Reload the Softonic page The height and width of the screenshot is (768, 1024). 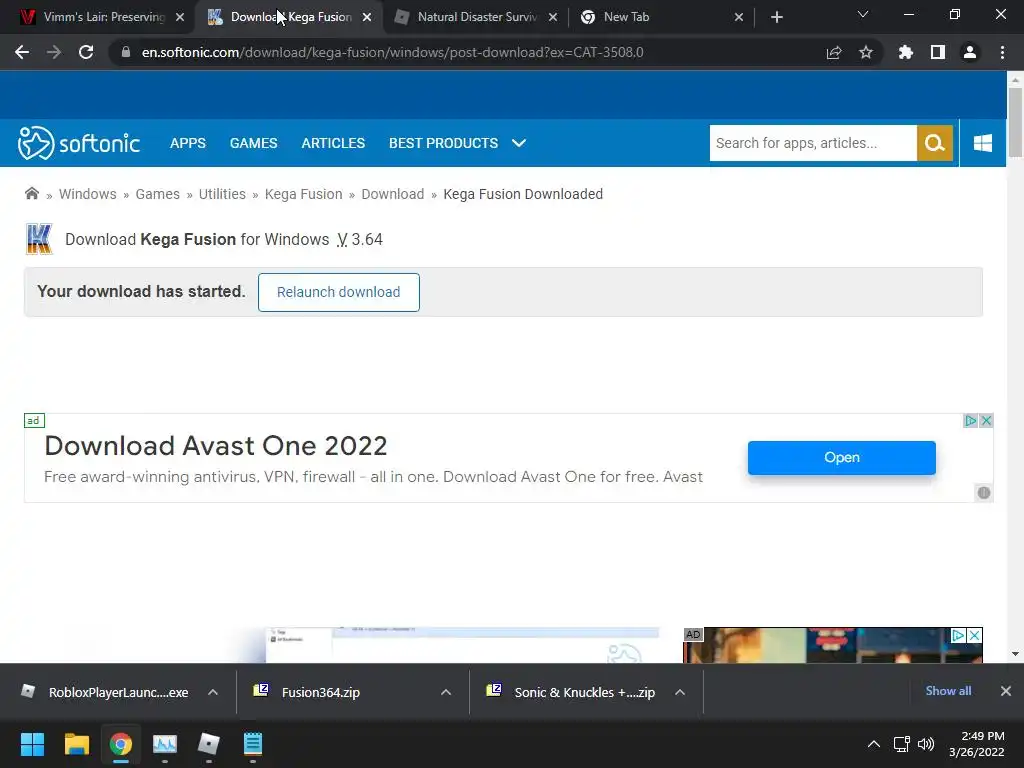[x=86, y=52]
